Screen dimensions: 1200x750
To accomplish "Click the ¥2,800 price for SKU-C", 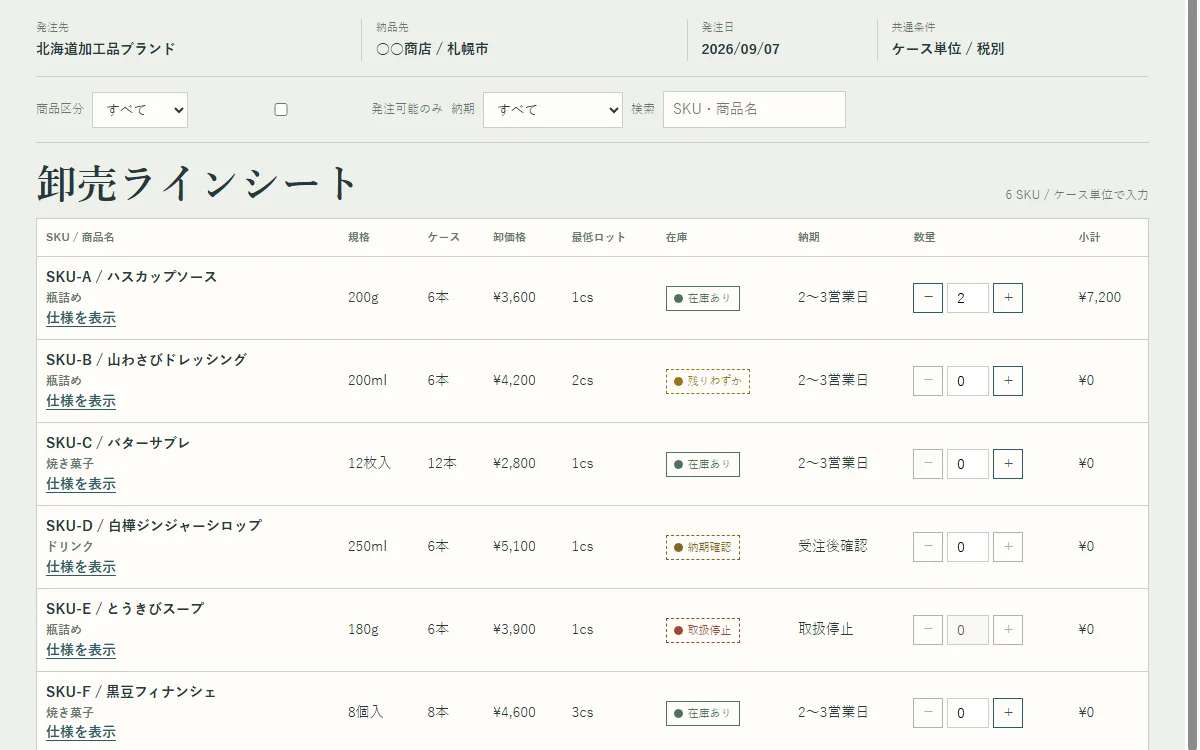I will pyautogui.click(x=514, y=464).
